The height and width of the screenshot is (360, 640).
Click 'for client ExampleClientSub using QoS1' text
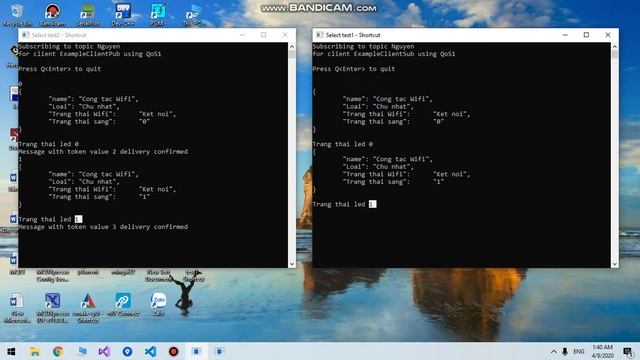pyautogui.click(x=384, y=54)
